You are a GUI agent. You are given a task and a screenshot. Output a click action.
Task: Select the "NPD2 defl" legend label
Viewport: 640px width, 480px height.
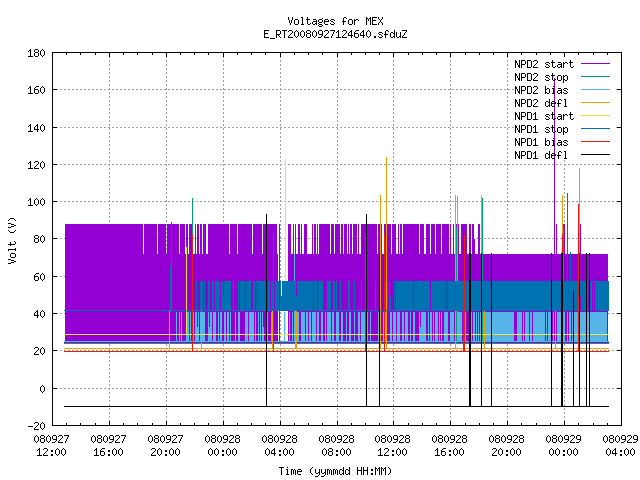click(x=541, y=103)
